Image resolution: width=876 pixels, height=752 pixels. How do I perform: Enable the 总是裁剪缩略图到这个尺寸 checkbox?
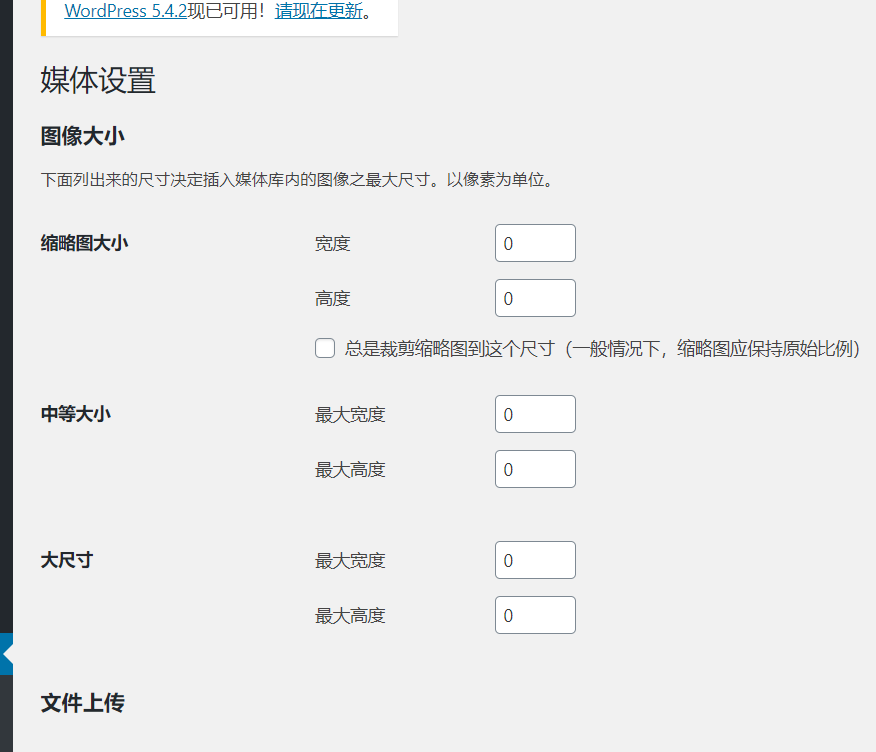[x=325, y=348]
